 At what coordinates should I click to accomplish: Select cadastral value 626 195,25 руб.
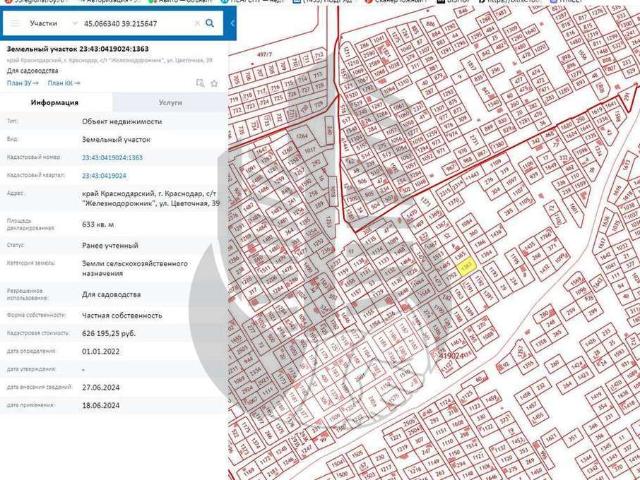coord(109,333)
